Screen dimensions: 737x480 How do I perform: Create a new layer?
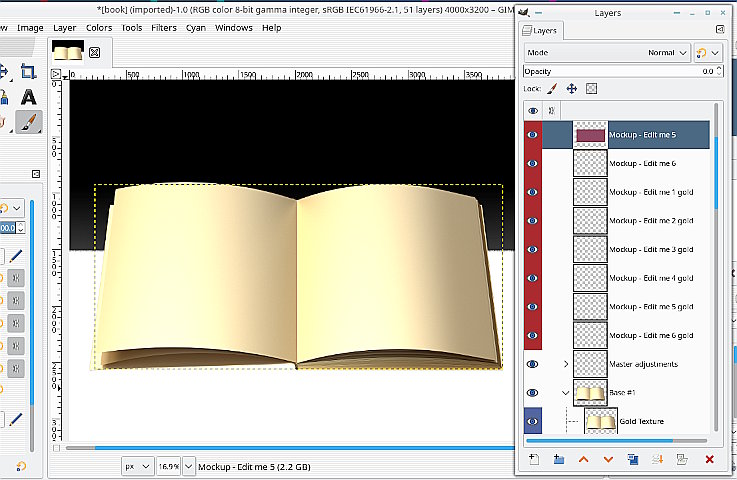click(533, 459)
